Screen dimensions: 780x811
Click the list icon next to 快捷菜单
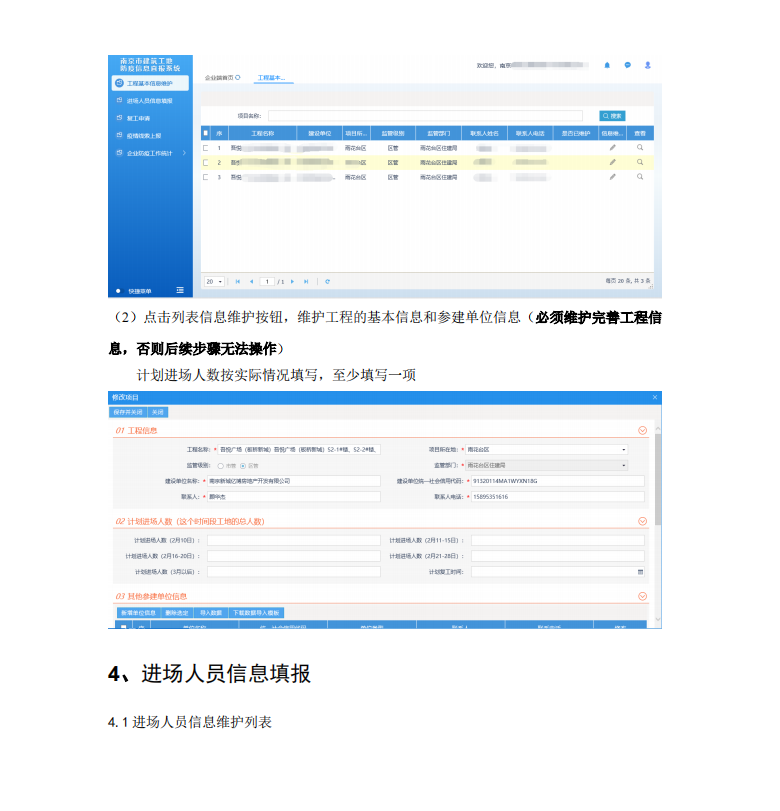[180, 290]
